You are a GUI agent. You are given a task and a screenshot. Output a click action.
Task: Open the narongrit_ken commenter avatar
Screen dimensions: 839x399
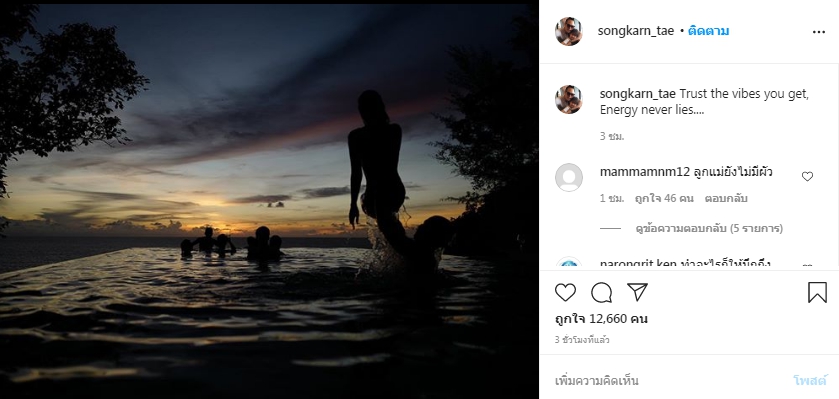coord(568,264)
